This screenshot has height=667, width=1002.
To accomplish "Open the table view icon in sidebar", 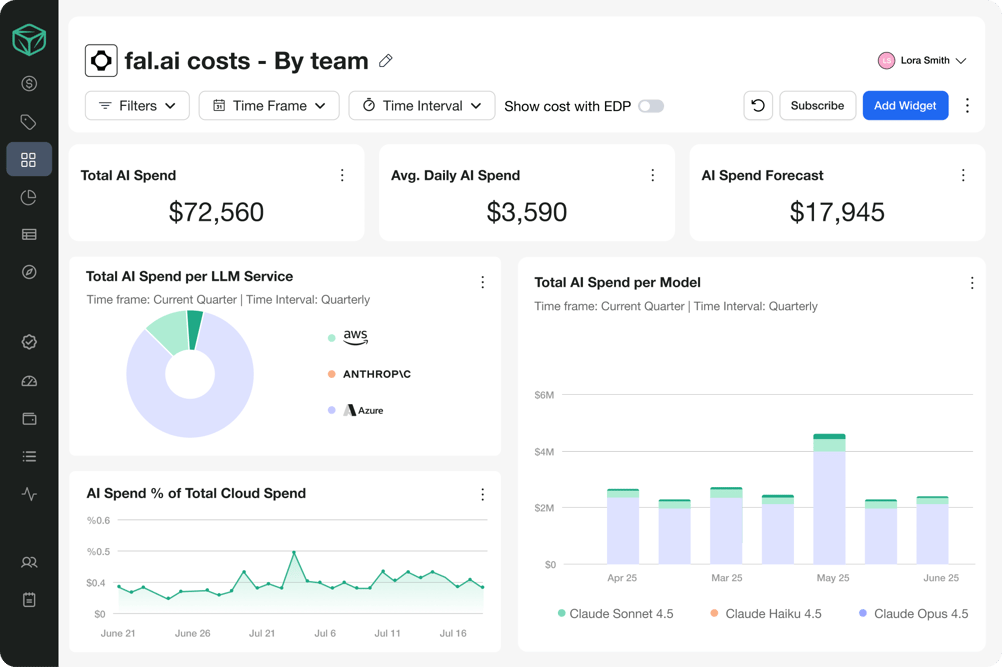I will tap(29, 234).
